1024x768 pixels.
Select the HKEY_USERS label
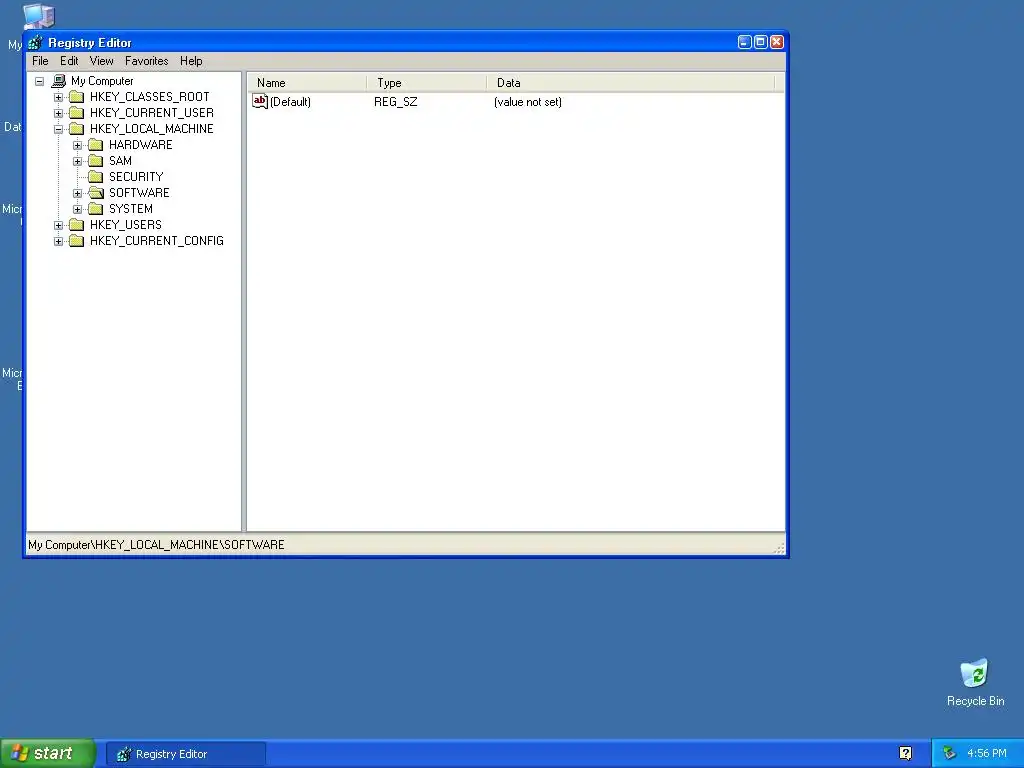(x=125, y=225)
